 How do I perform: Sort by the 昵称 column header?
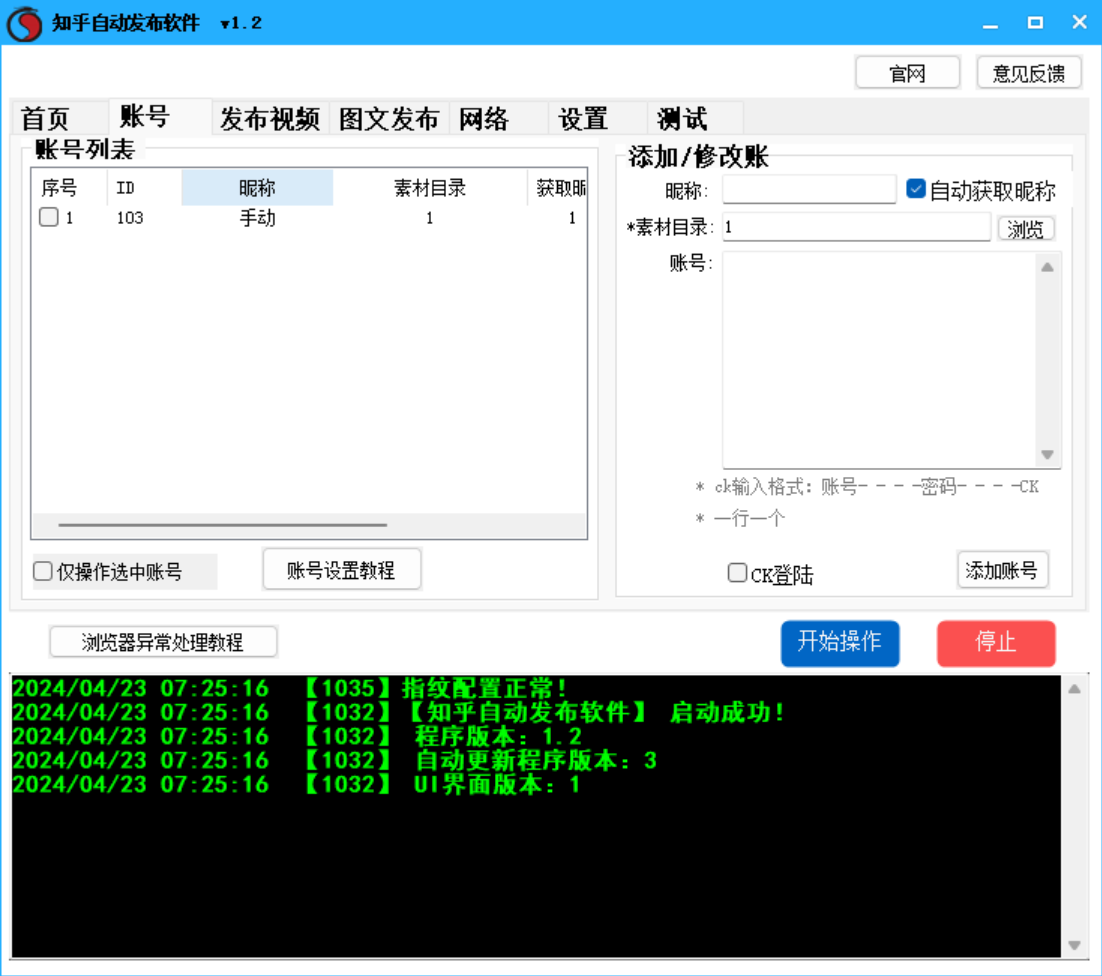(x=257, y=188)
